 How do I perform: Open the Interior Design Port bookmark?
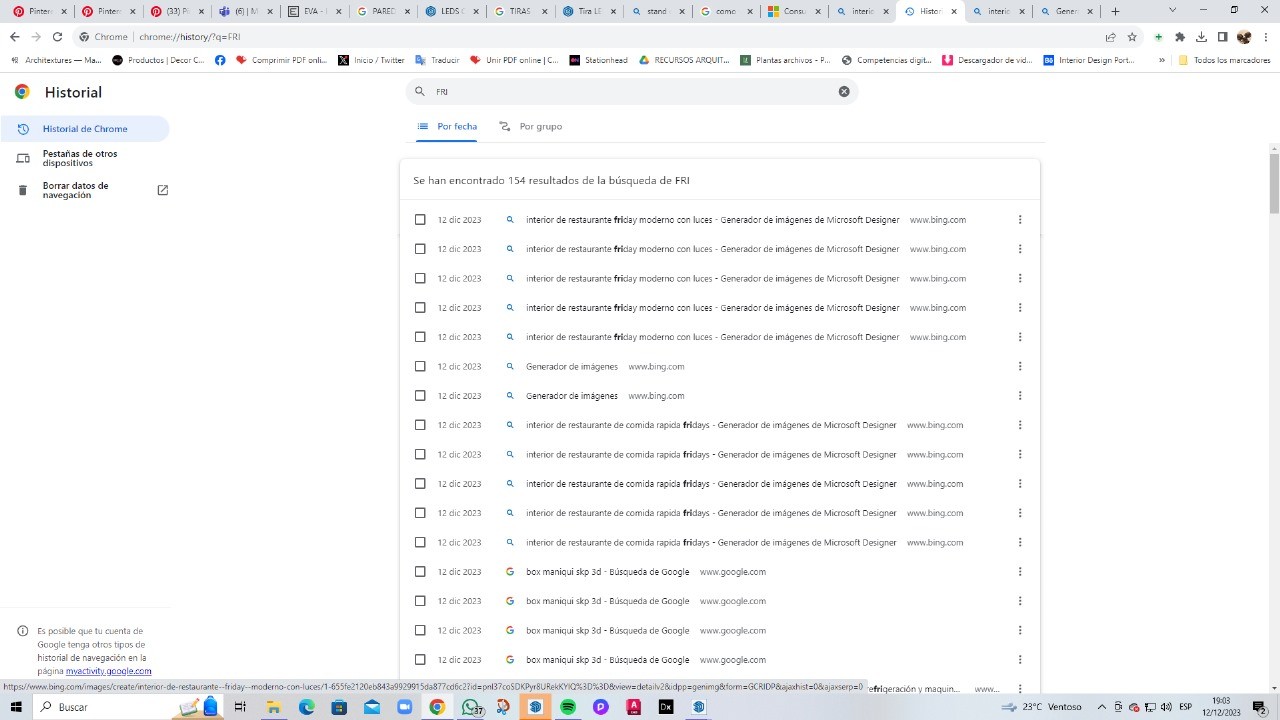[x=1088, y=60]
